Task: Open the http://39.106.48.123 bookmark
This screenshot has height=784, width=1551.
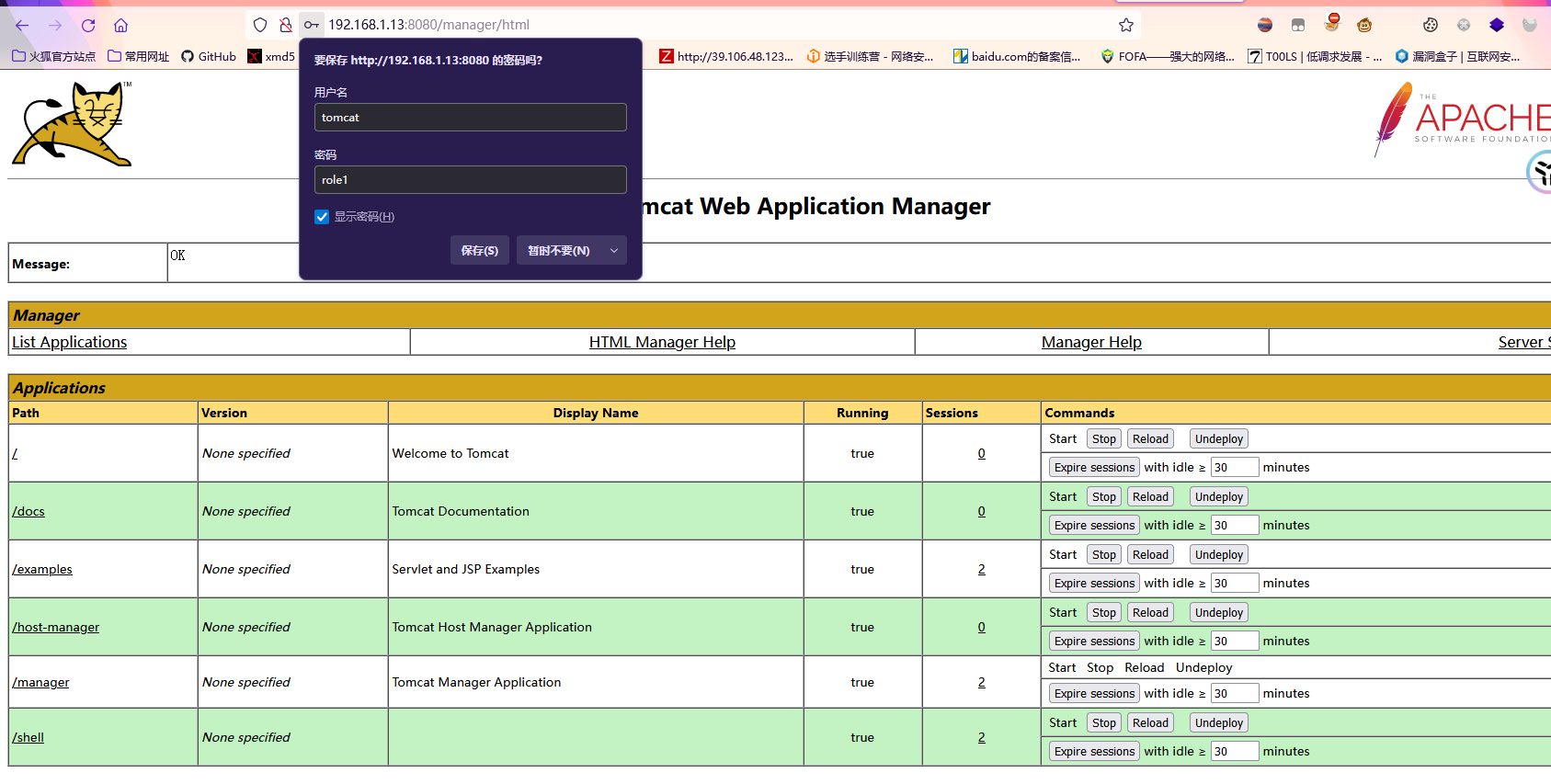Action: tap(726, 56)
